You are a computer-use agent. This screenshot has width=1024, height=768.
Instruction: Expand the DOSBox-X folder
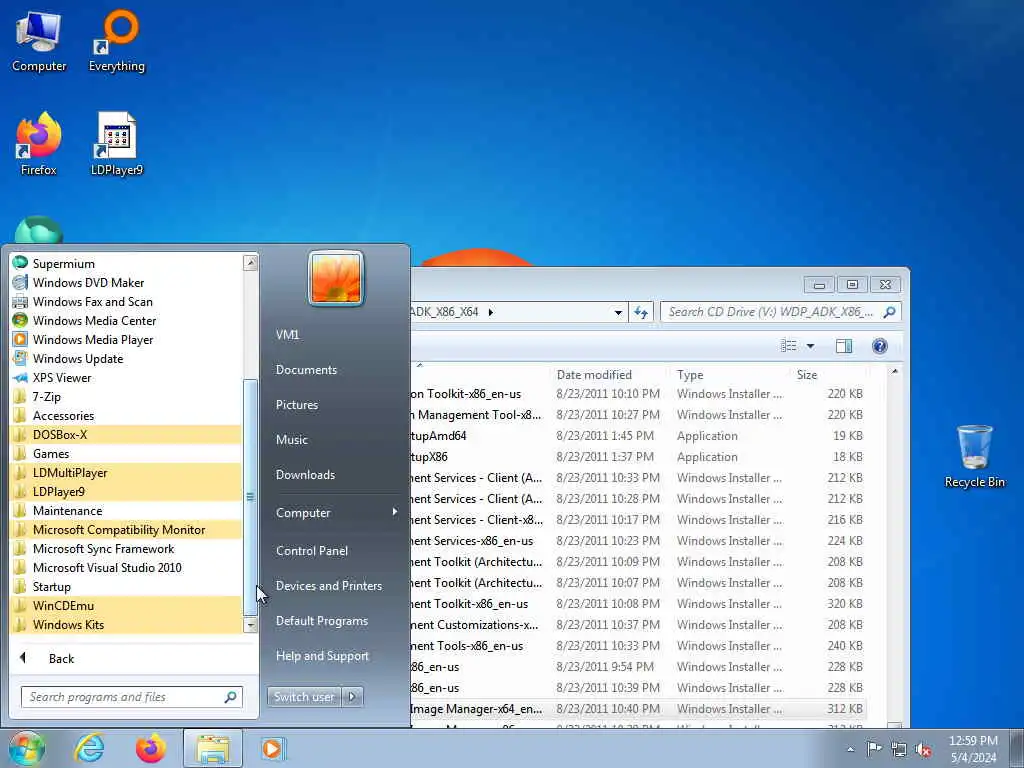click(126, 434)
